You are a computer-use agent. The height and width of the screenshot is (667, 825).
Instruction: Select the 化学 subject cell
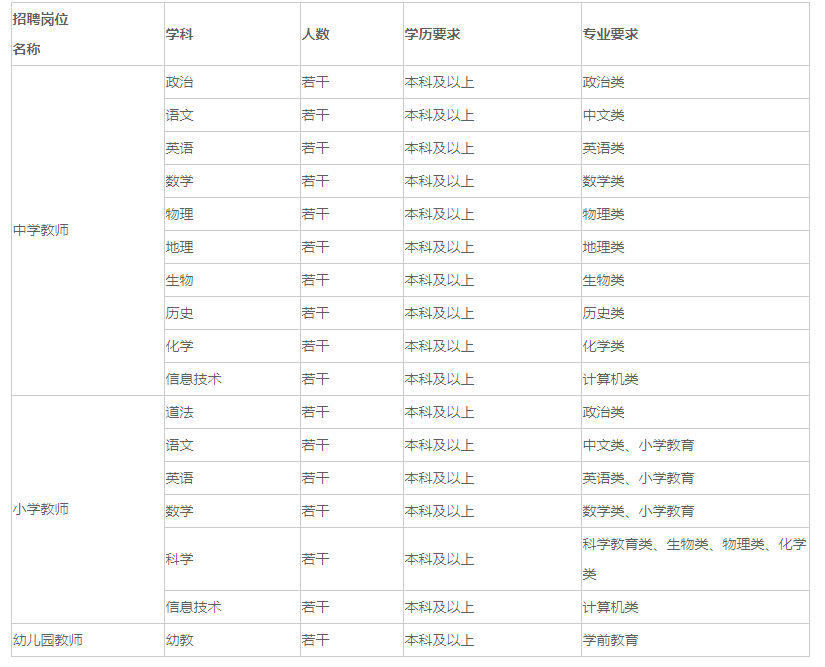(x=180, y=347)
